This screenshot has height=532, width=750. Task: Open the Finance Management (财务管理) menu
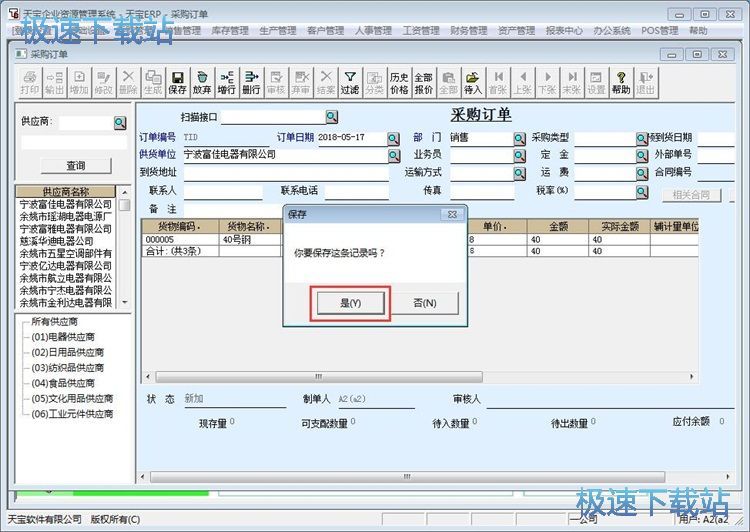[x=468, y=31]
